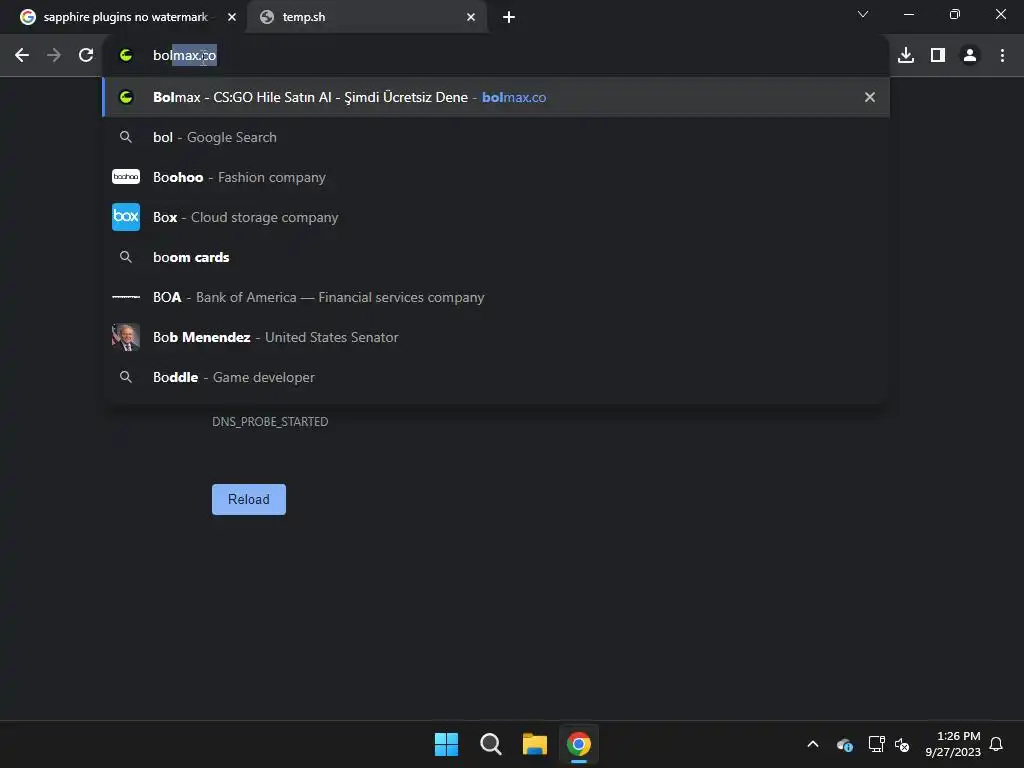Select BOA Bank of America suggestion
1024x768 pixels.
tap(496, 297)
